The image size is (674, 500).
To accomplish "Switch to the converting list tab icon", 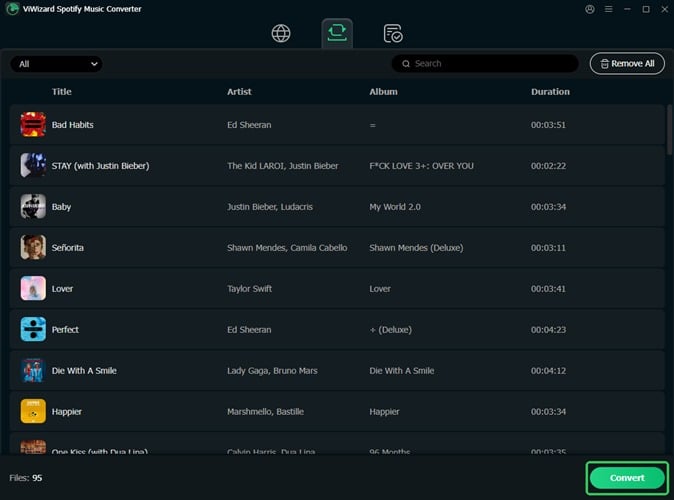I will click(337, 33).
